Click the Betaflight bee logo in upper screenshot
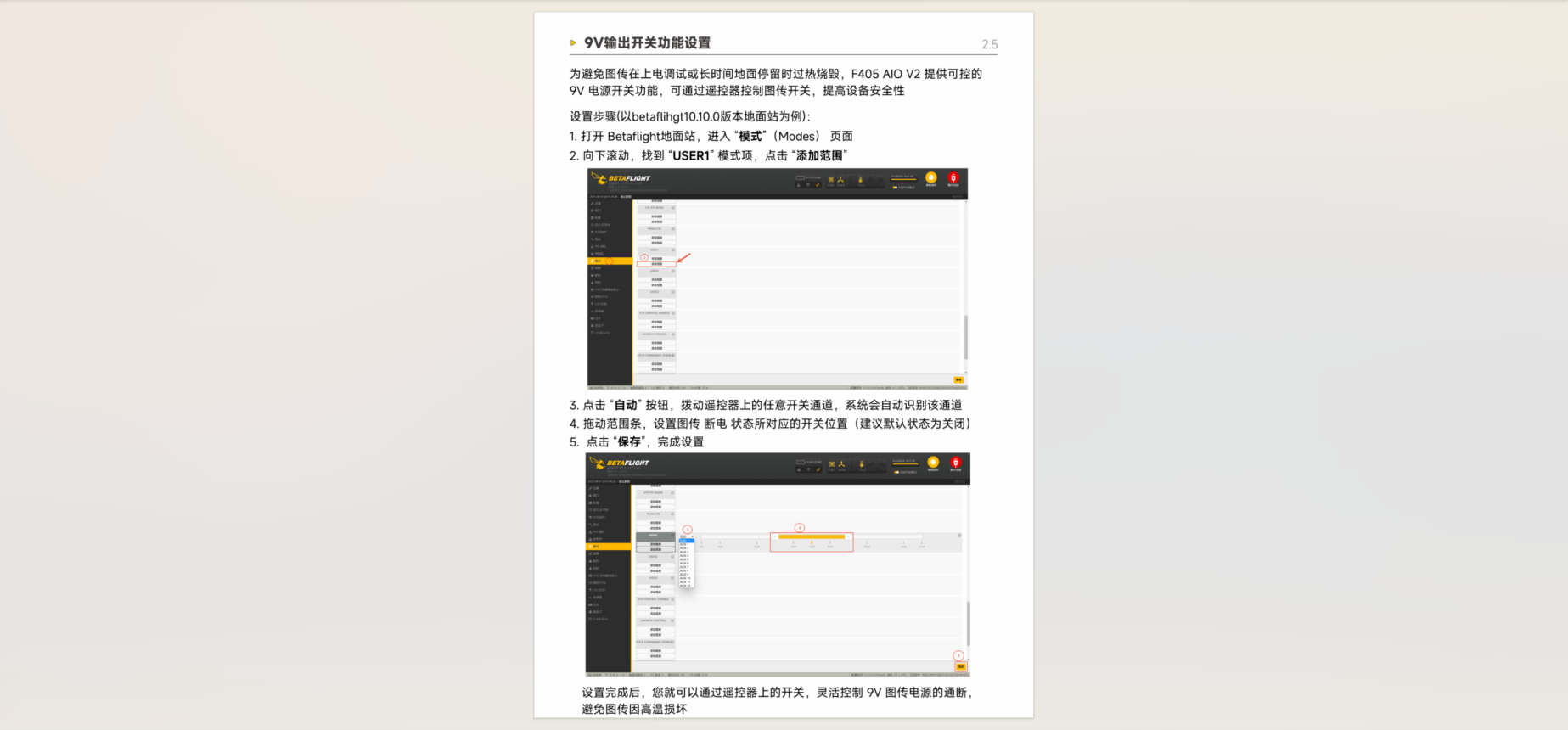The width and height of the screenshot is (1568, 730). click(x=599, y=178)
